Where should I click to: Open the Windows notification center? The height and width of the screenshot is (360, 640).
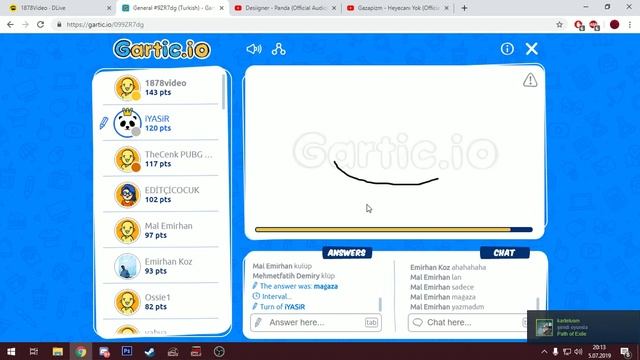[625, 351]
